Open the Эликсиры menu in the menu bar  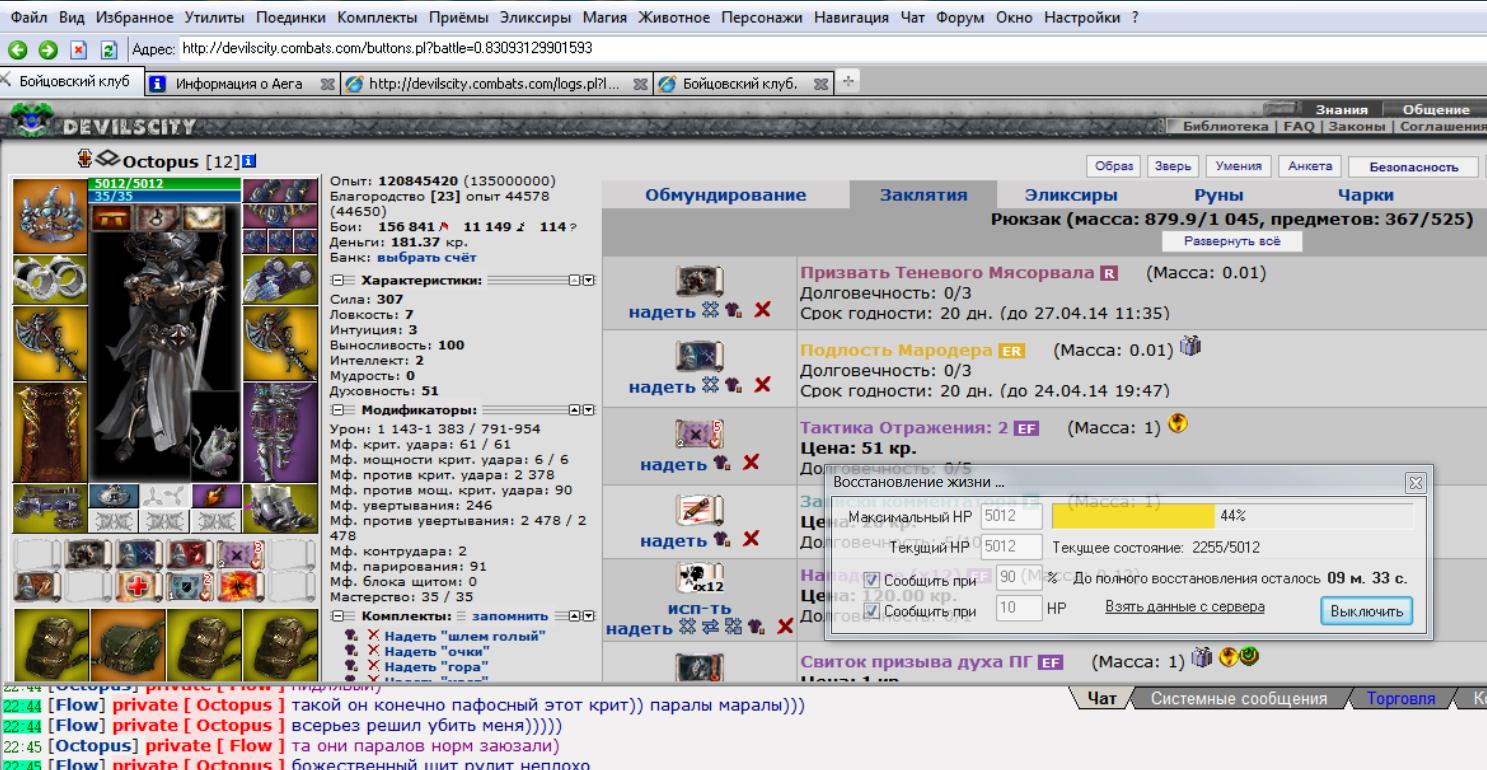click(x=537, y=17)
